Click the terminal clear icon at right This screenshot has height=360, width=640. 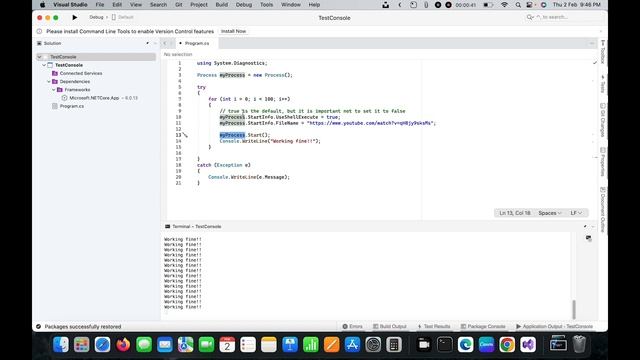pos(588,238)
